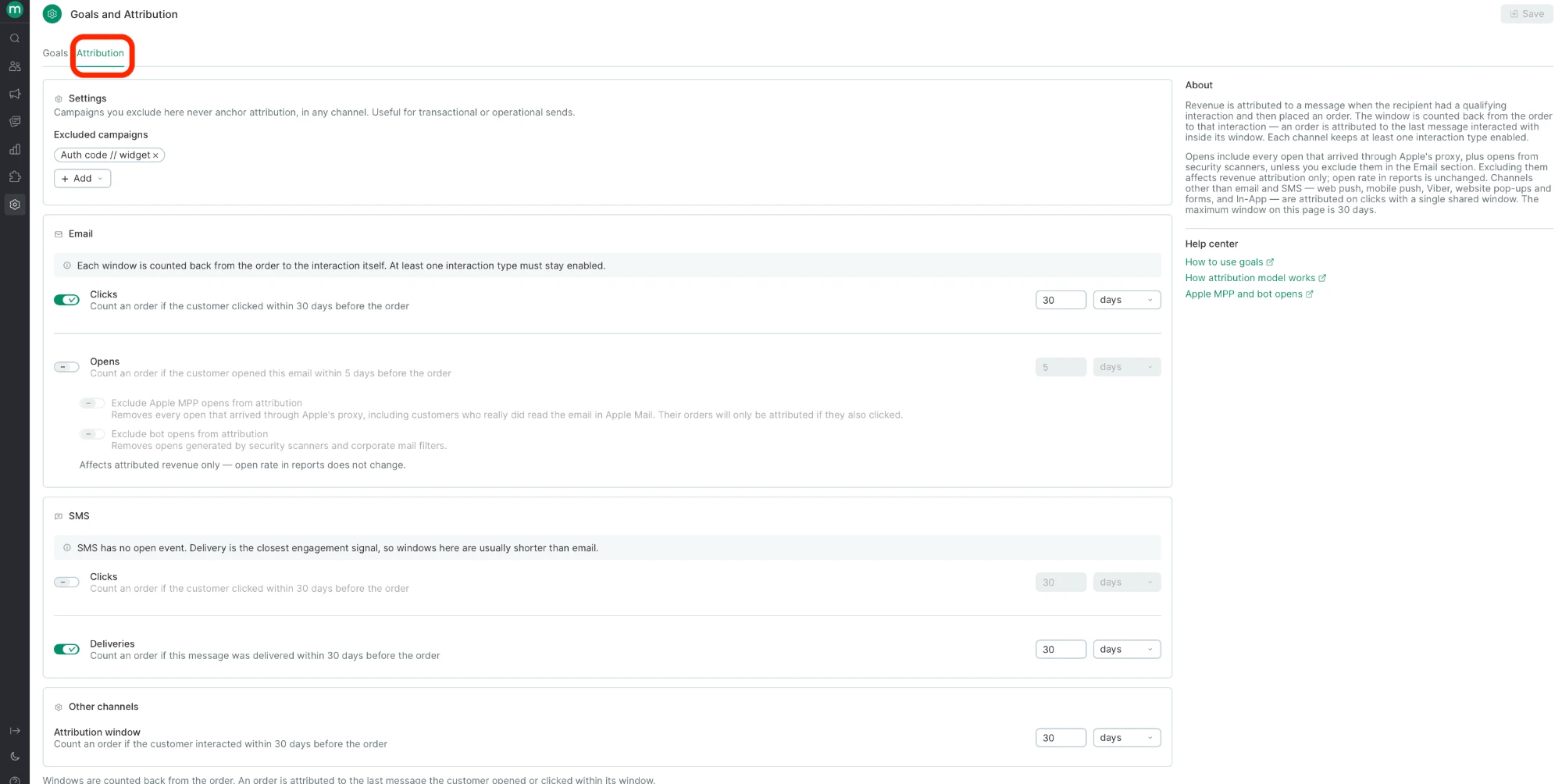
Task: Open the days unit dropdown for SMS Deliveries
Action: [1126, 650]
